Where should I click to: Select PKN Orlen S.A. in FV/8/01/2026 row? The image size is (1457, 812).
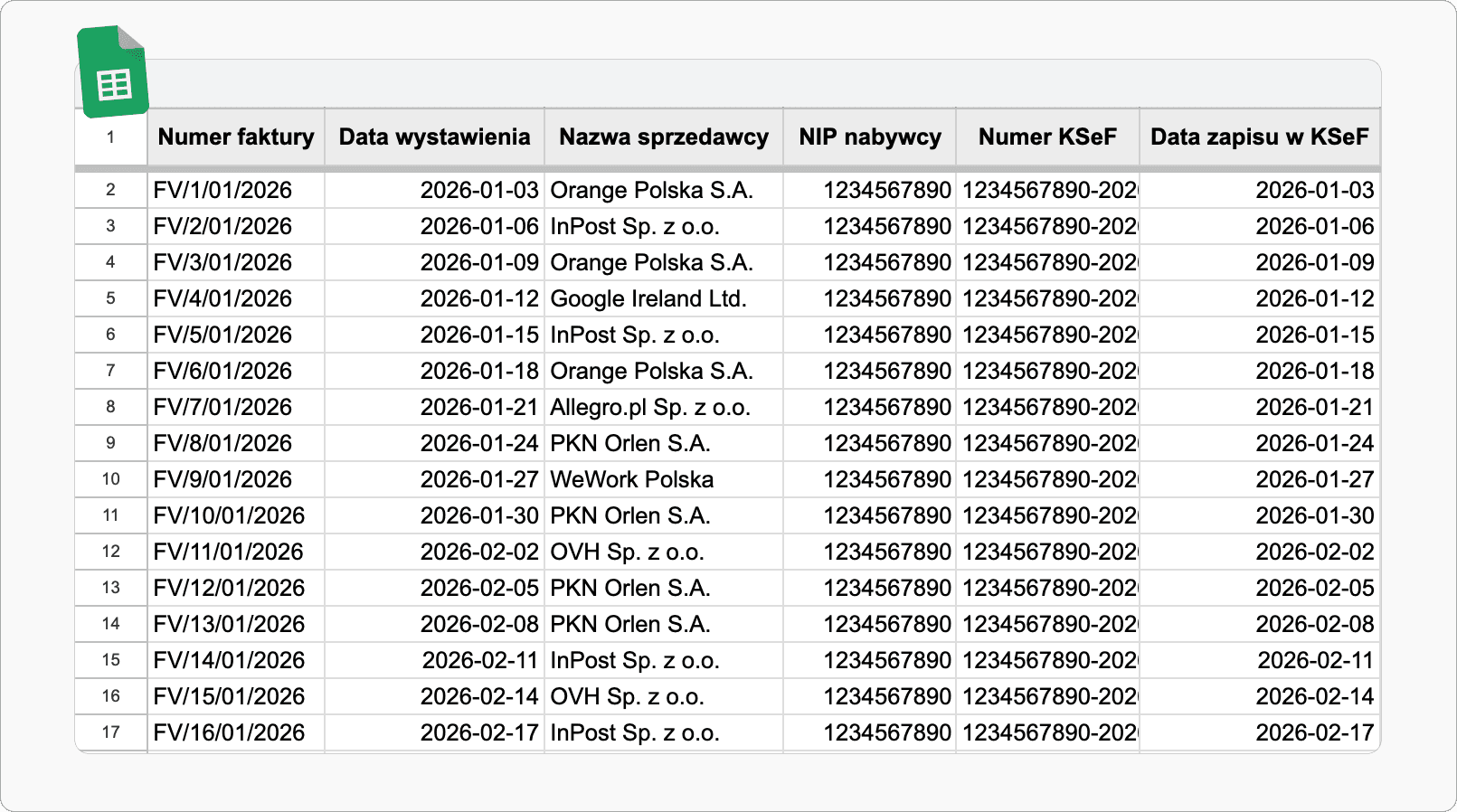click(x=664, y=443)
